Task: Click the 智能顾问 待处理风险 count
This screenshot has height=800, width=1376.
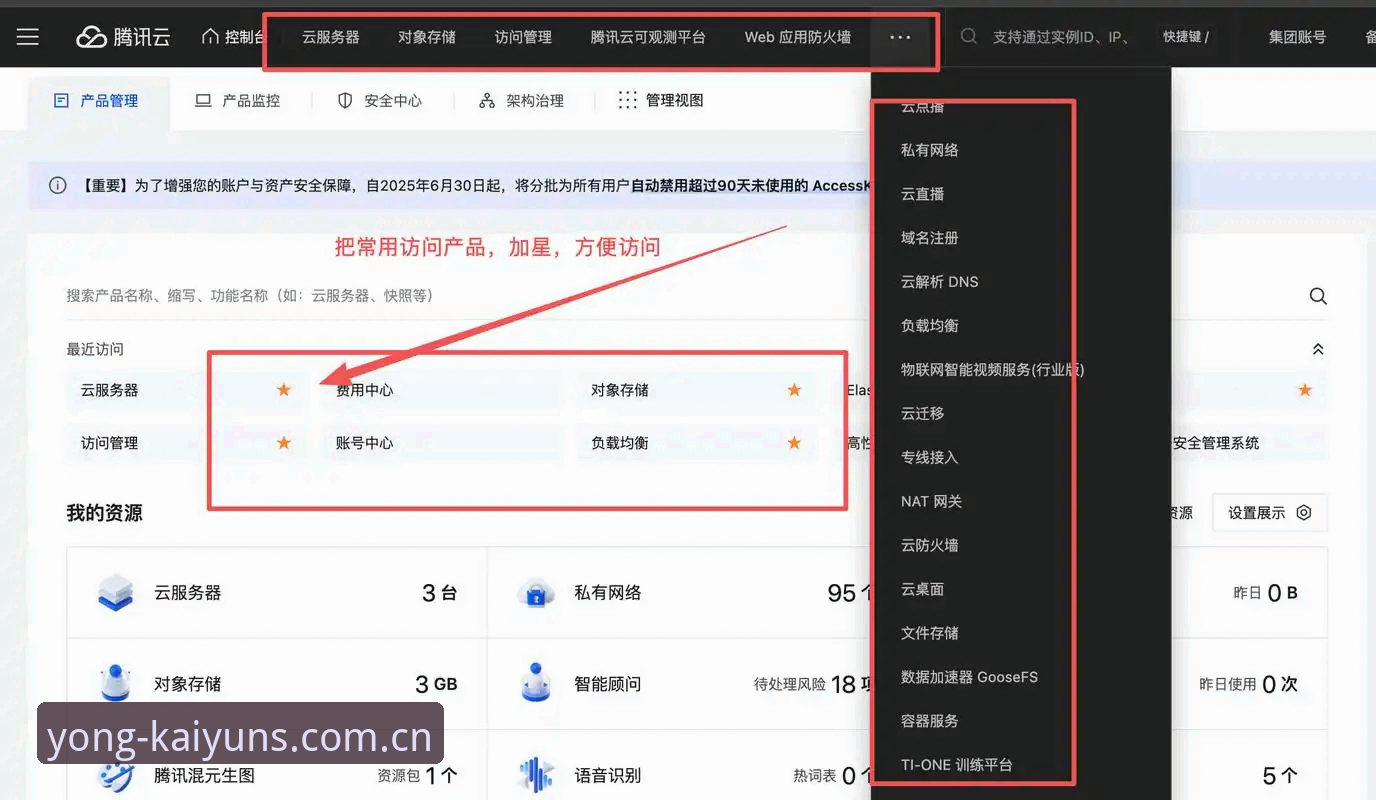Action: tap(844, 684)
